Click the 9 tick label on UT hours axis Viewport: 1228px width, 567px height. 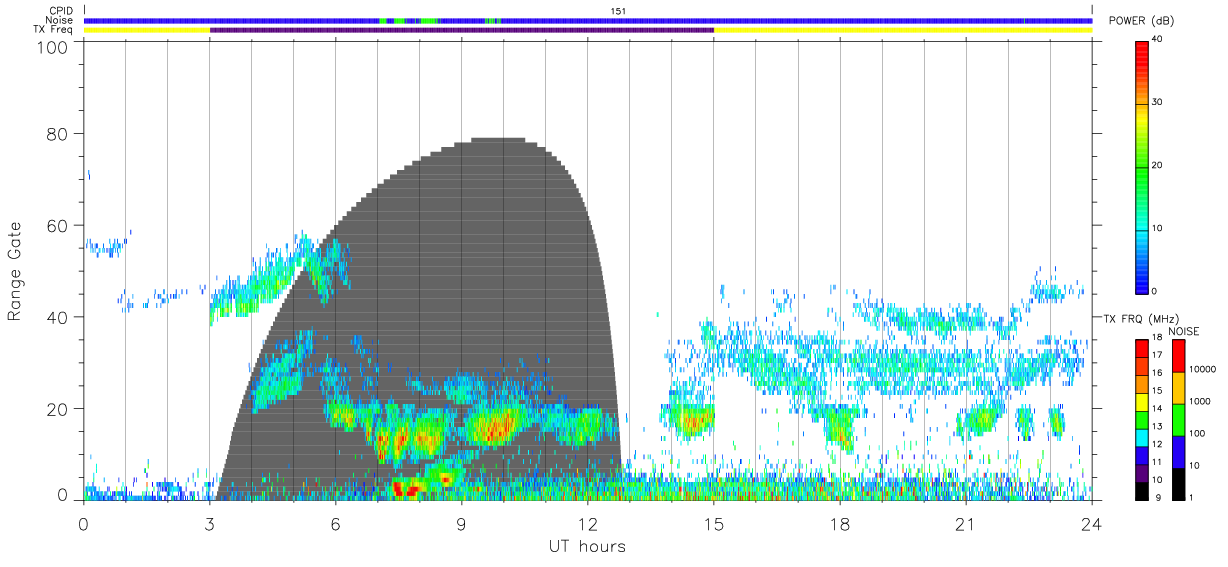pos(462,524)
